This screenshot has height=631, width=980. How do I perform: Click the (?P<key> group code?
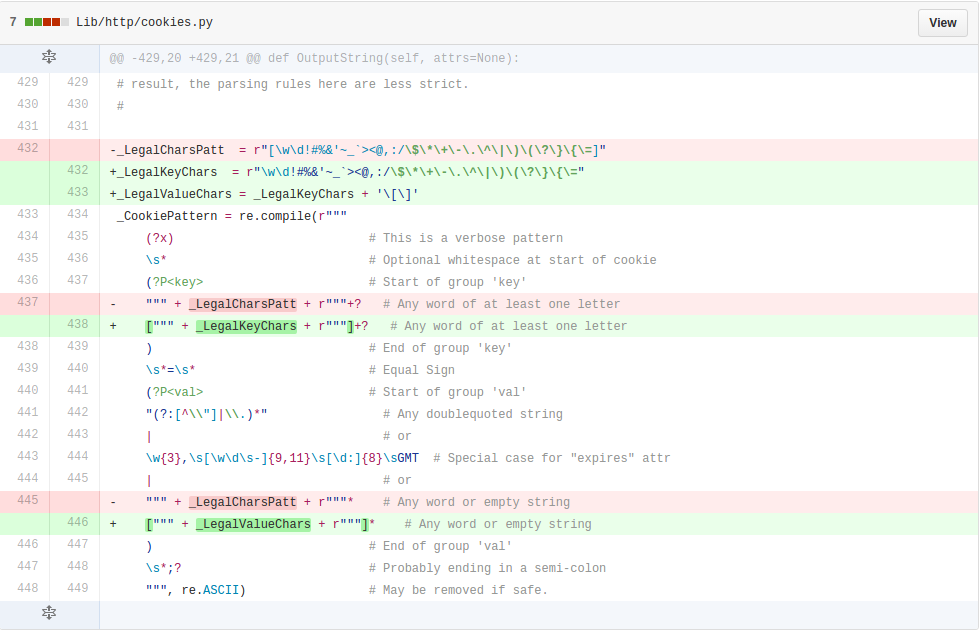click(x=174, y=282)
